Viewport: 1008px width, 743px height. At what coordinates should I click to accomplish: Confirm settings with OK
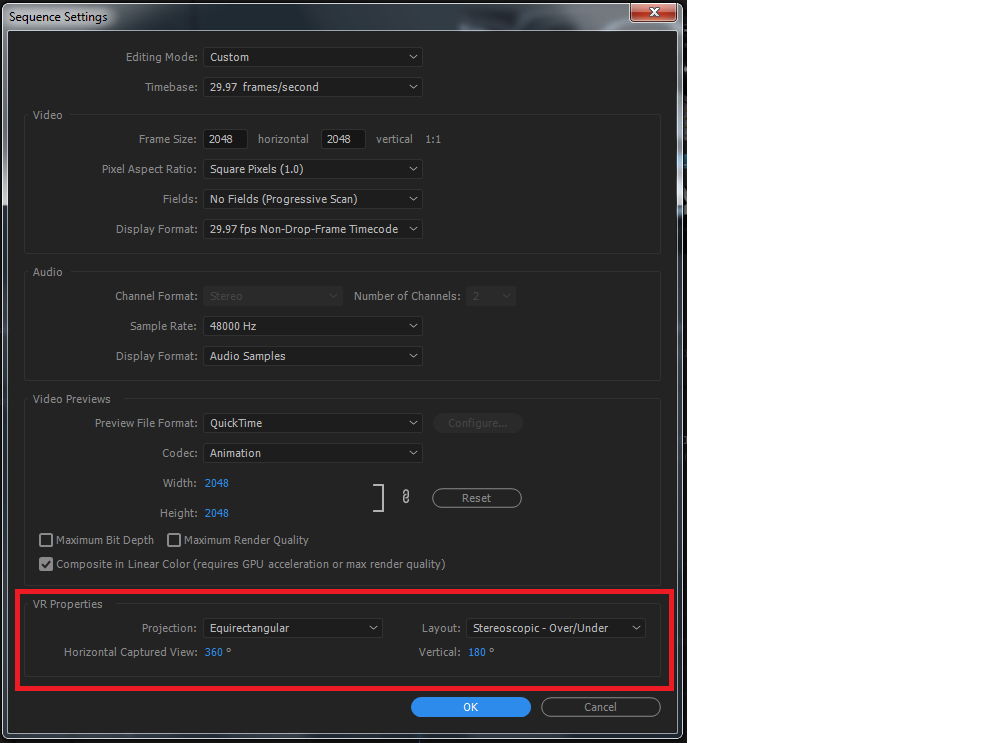point(471,707)
